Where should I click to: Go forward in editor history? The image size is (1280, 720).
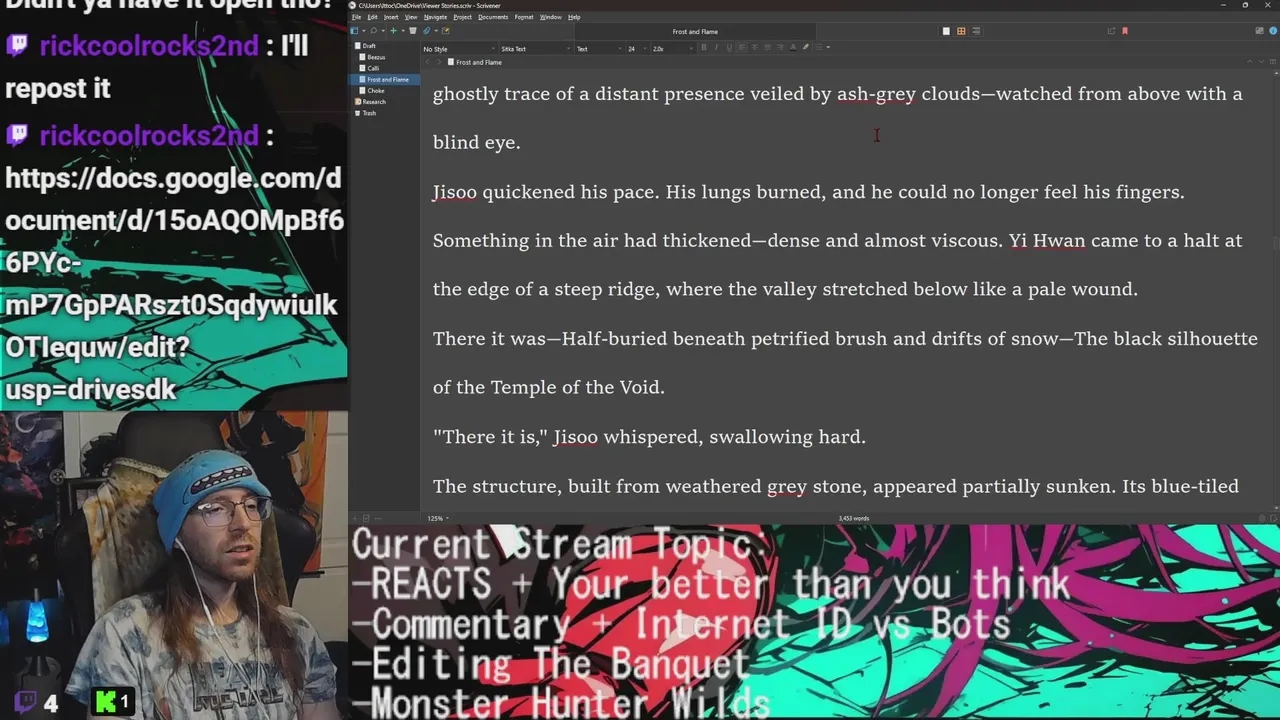click(x=439, y=62)
